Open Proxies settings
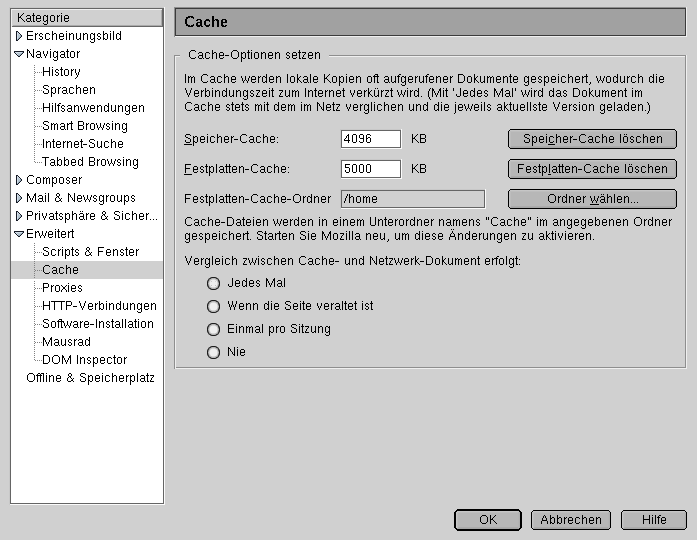This screenshot has width=697, height=540. click(62, 288)
